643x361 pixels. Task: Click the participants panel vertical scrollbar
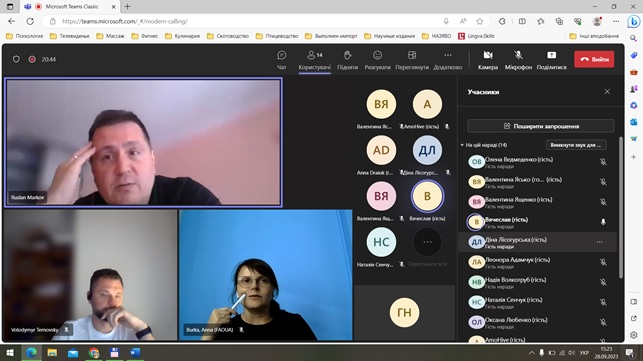tap(620, 208)
